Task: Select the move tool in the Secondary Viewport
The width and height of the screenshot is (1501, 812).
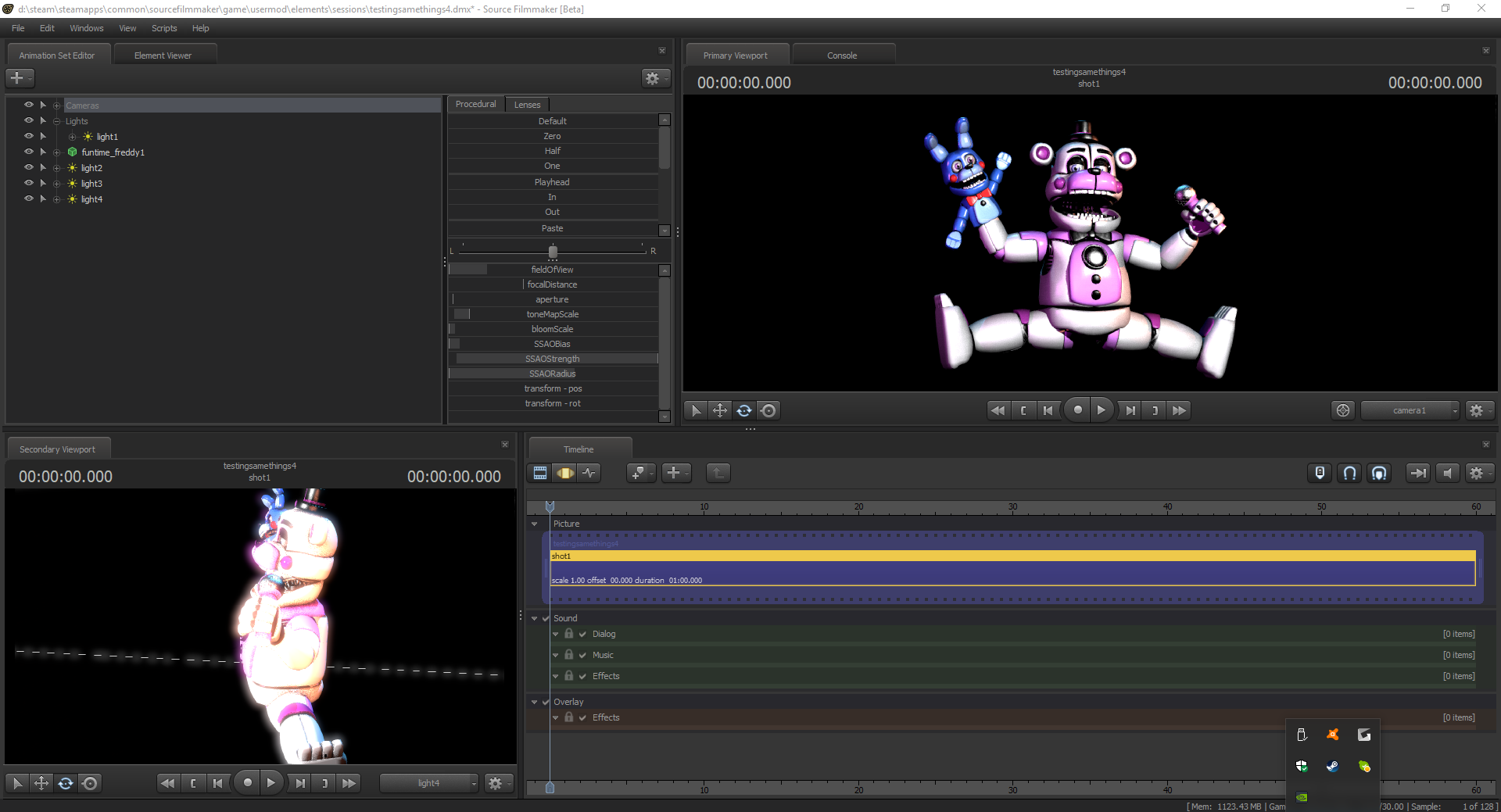Action: tap(41, 783)
